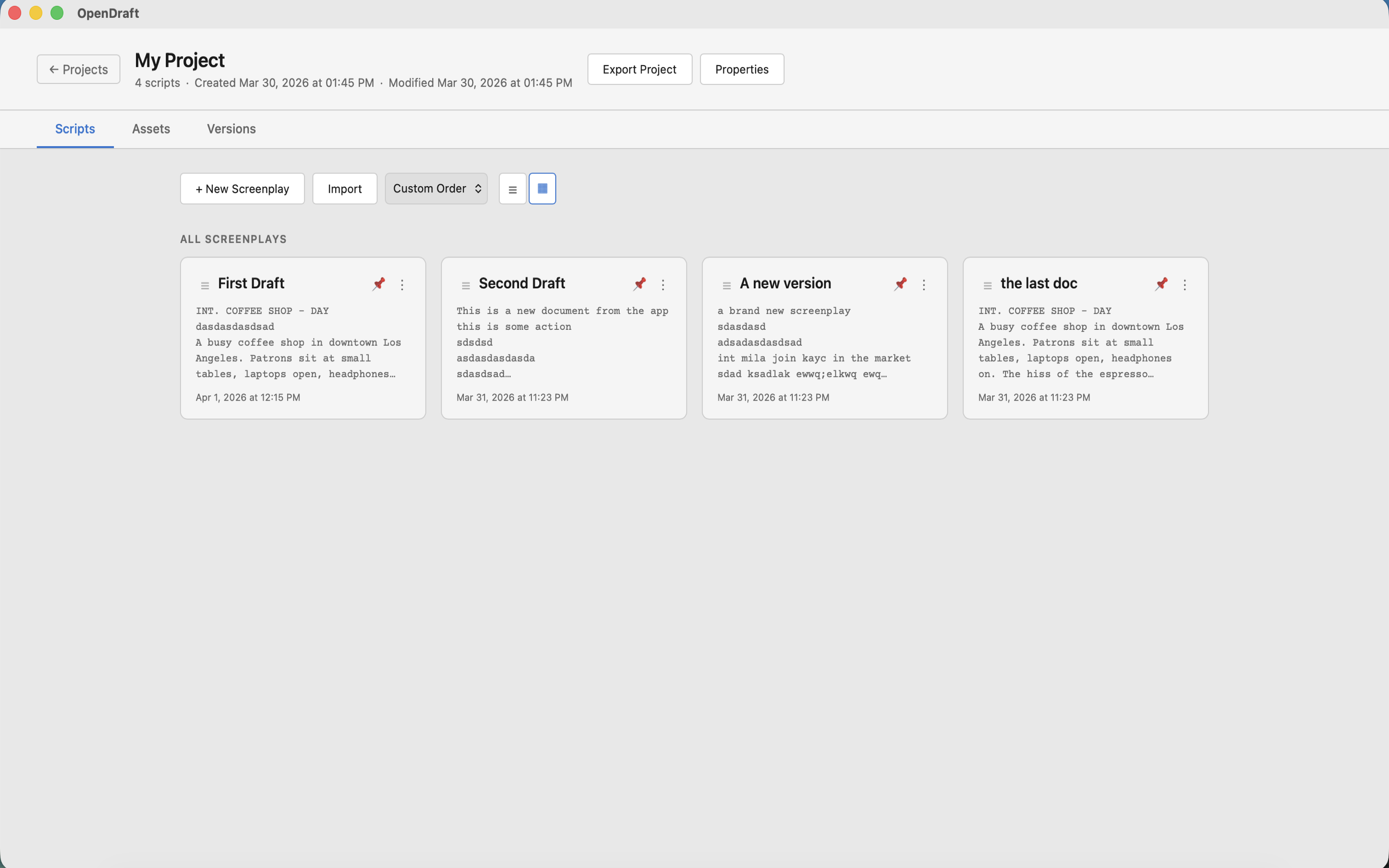Screen dimensions: 1389x868
Task: Click the Export Project button
Action: 640,69
